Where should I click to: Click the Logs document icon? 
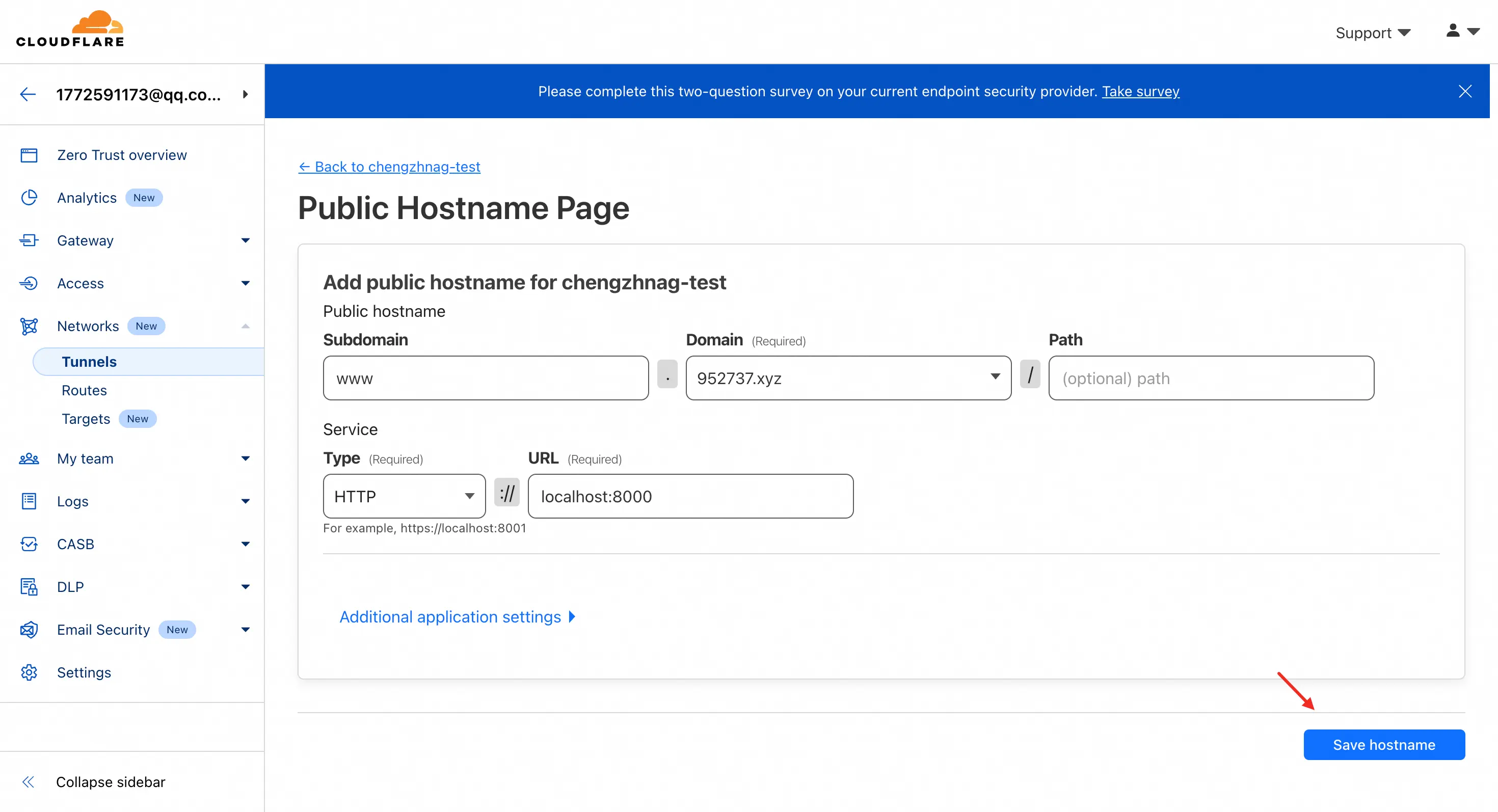pos(29,501)
